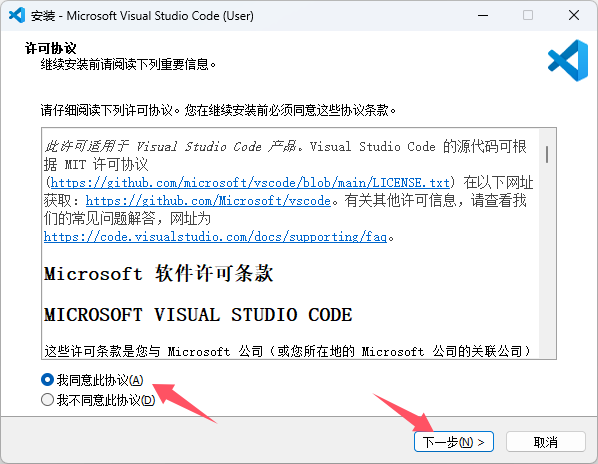Screen dimensions: 598x464
Task: Click the disabled maximize button
Action: 528,15
